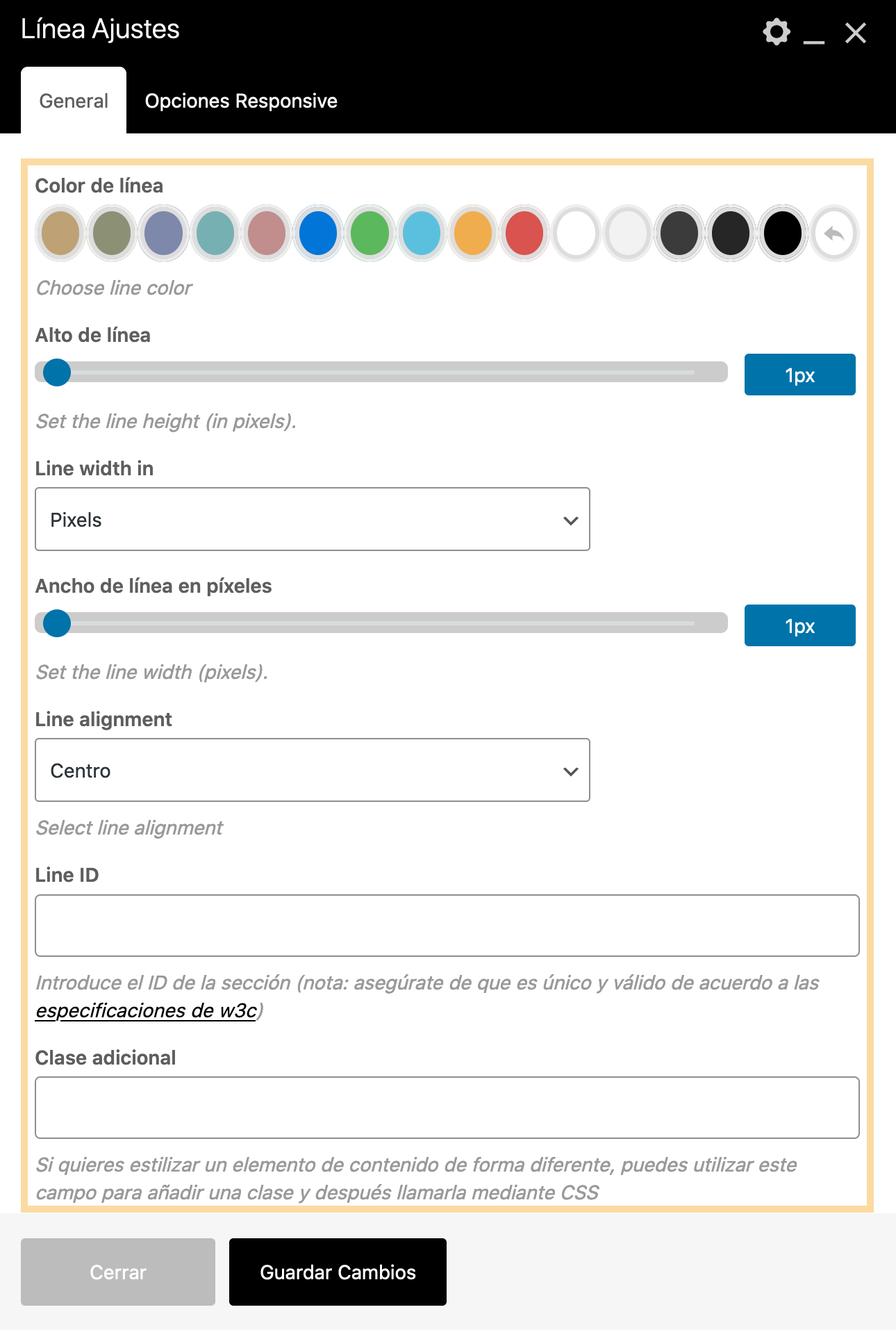Follow the especificaciones de w3c link
Screen dimensions: 896x1330
coord(147,1010)
